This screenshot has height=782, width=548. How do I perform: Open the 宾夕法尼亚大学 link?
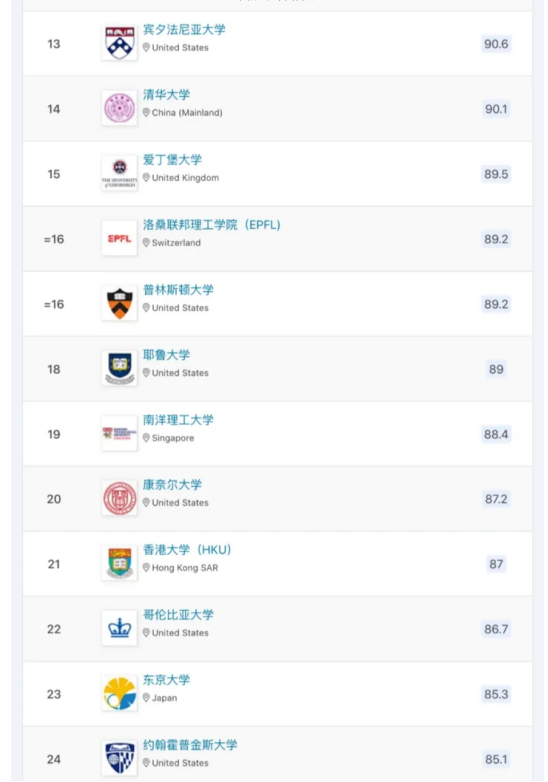pos(184,29)
